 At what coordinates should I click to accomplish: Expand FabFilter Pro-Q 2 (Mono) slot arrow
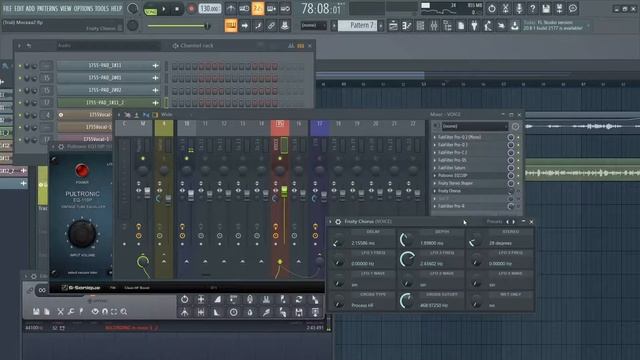[x=435, y=137]
